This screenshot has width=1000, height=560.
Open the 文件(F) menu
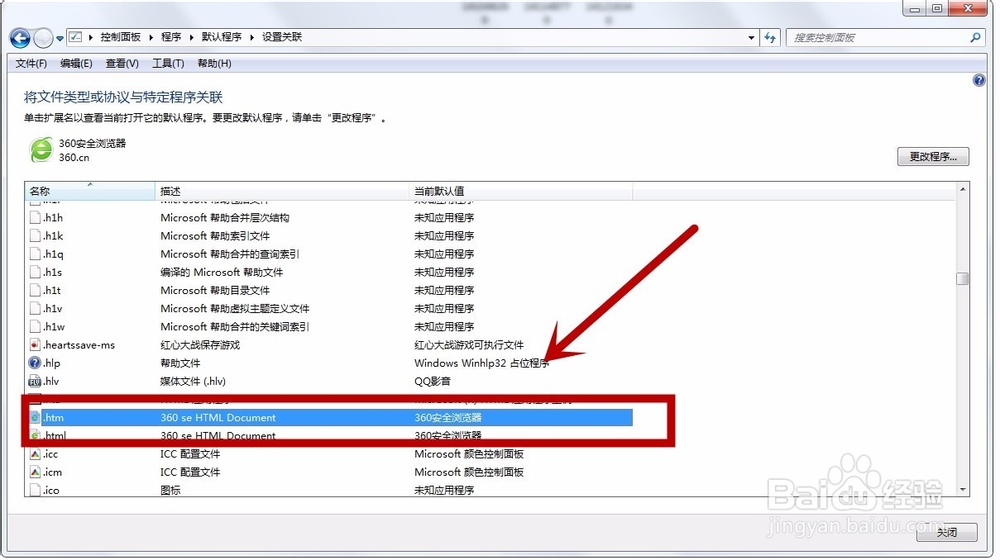(31, 63)
